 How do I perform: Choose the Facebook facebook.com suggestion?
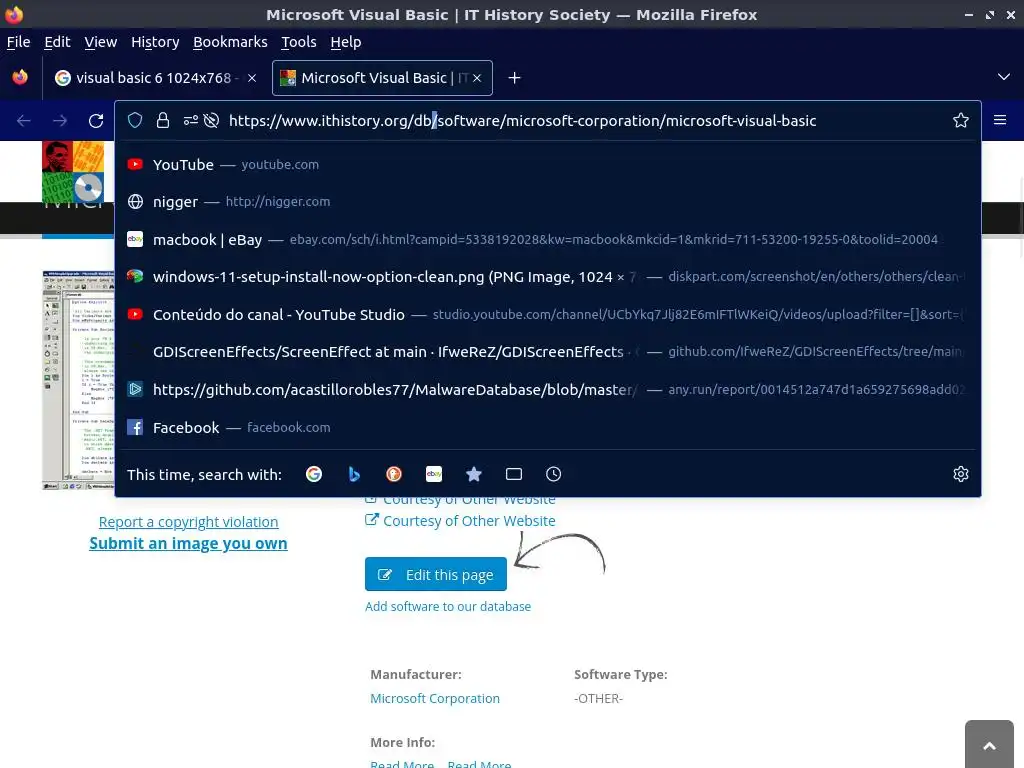pyautogui.click(x=547, y=428)
